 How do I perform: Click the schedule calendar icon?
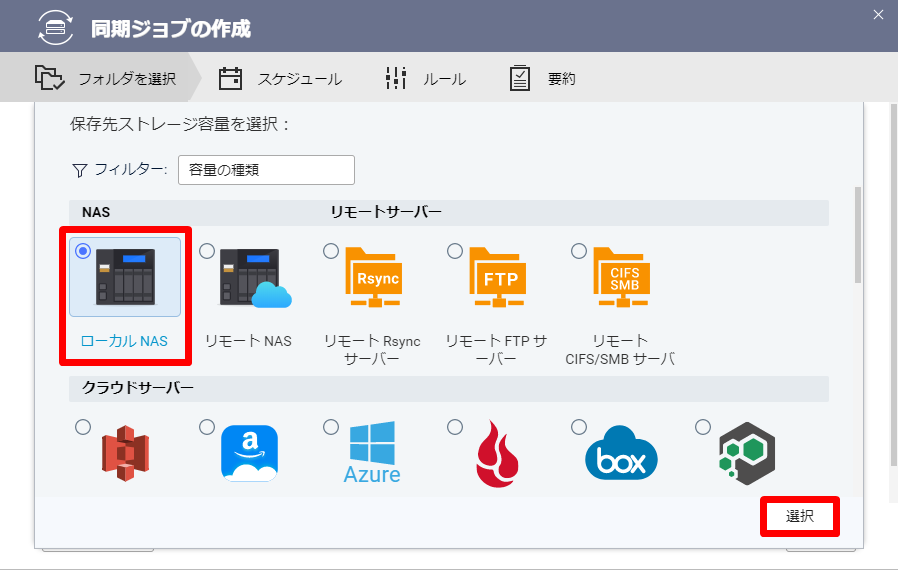[x=230, y=78]
